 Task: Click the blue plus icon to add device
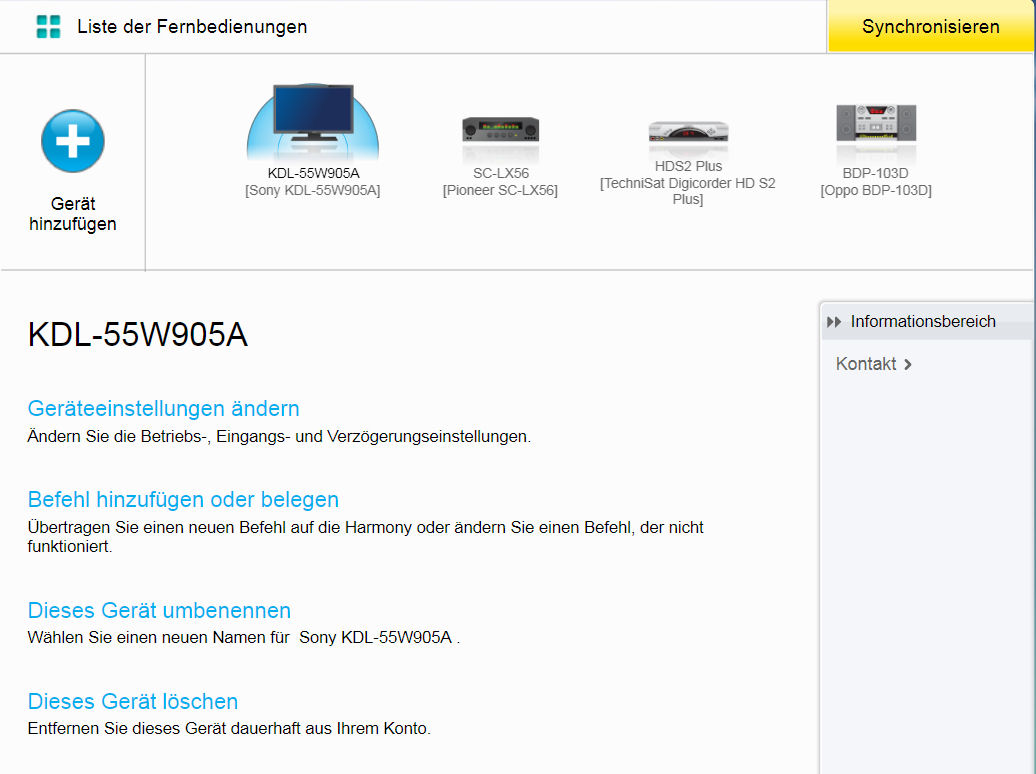point(72,141)
